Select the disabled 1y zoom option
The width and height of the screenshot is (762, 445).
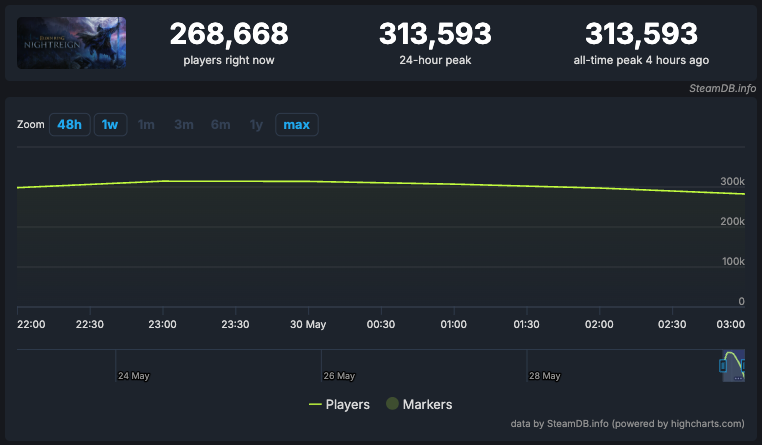pos(256,125)
